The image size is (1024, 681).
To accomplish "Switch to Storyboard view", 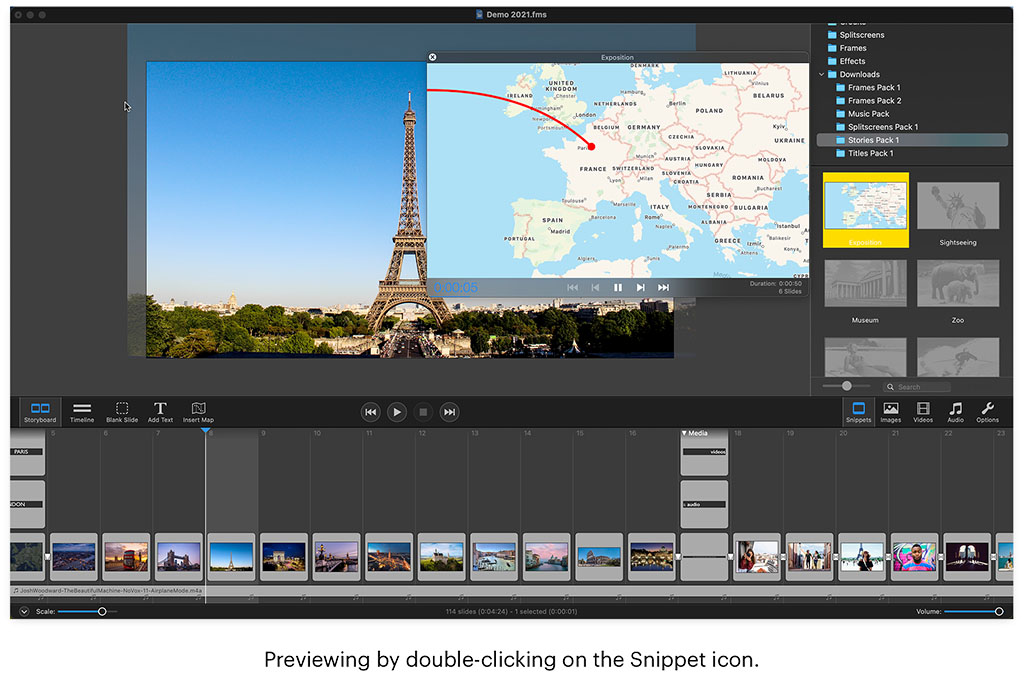I will click(x=40, y=412).
